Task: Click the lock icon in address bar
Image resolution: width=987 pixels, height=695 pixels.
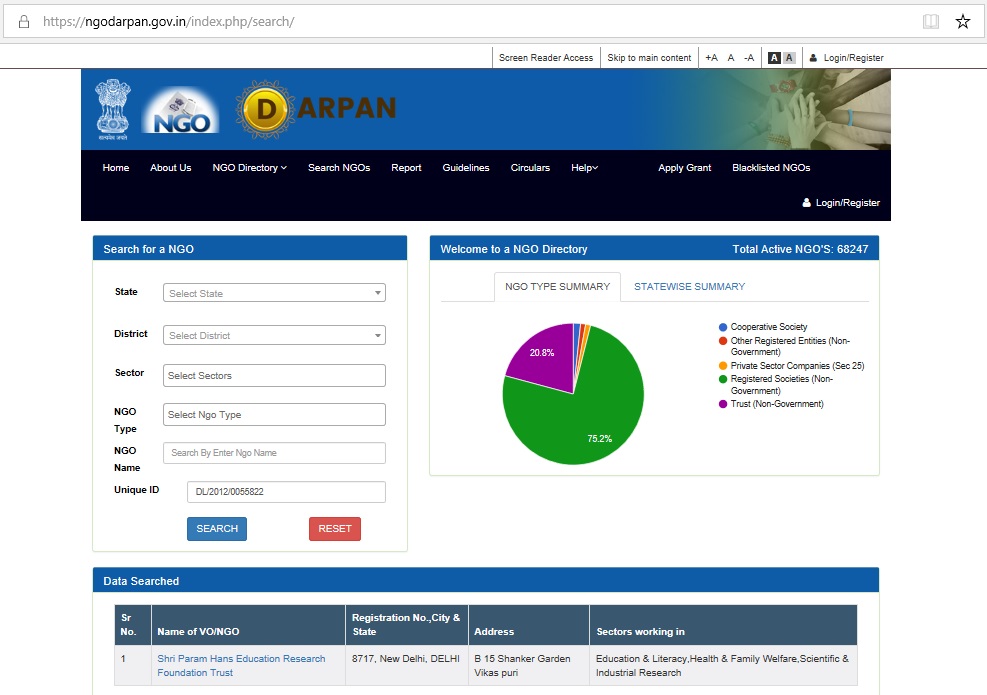Action: [24, 22]
